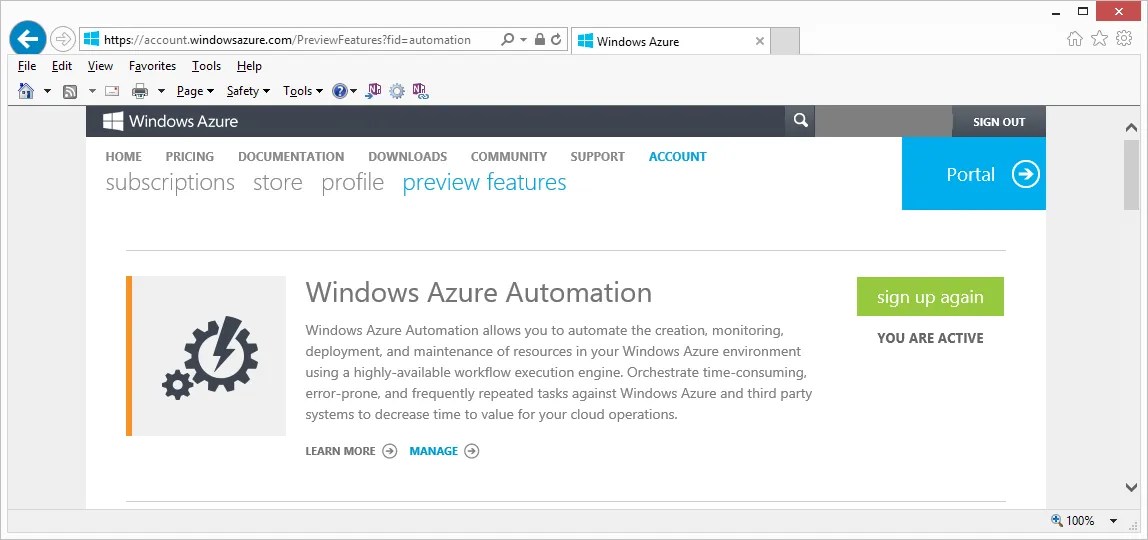The width and height of the screenshot is (1148, 540).
Task: Open the Page dropdown in command bar
Action: pyautogui.click(x=195, y=91)
